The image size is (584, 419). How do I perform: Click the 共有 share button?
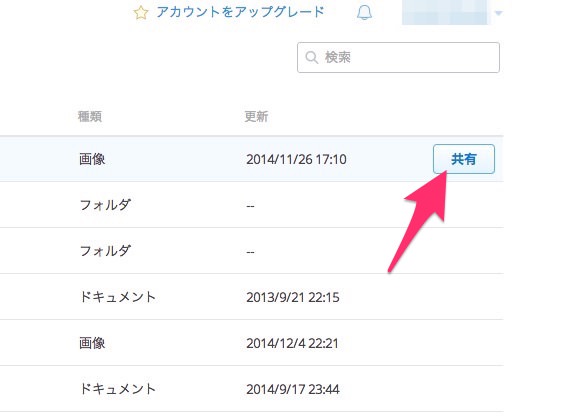pyautogui.click(x=464, y=159)
